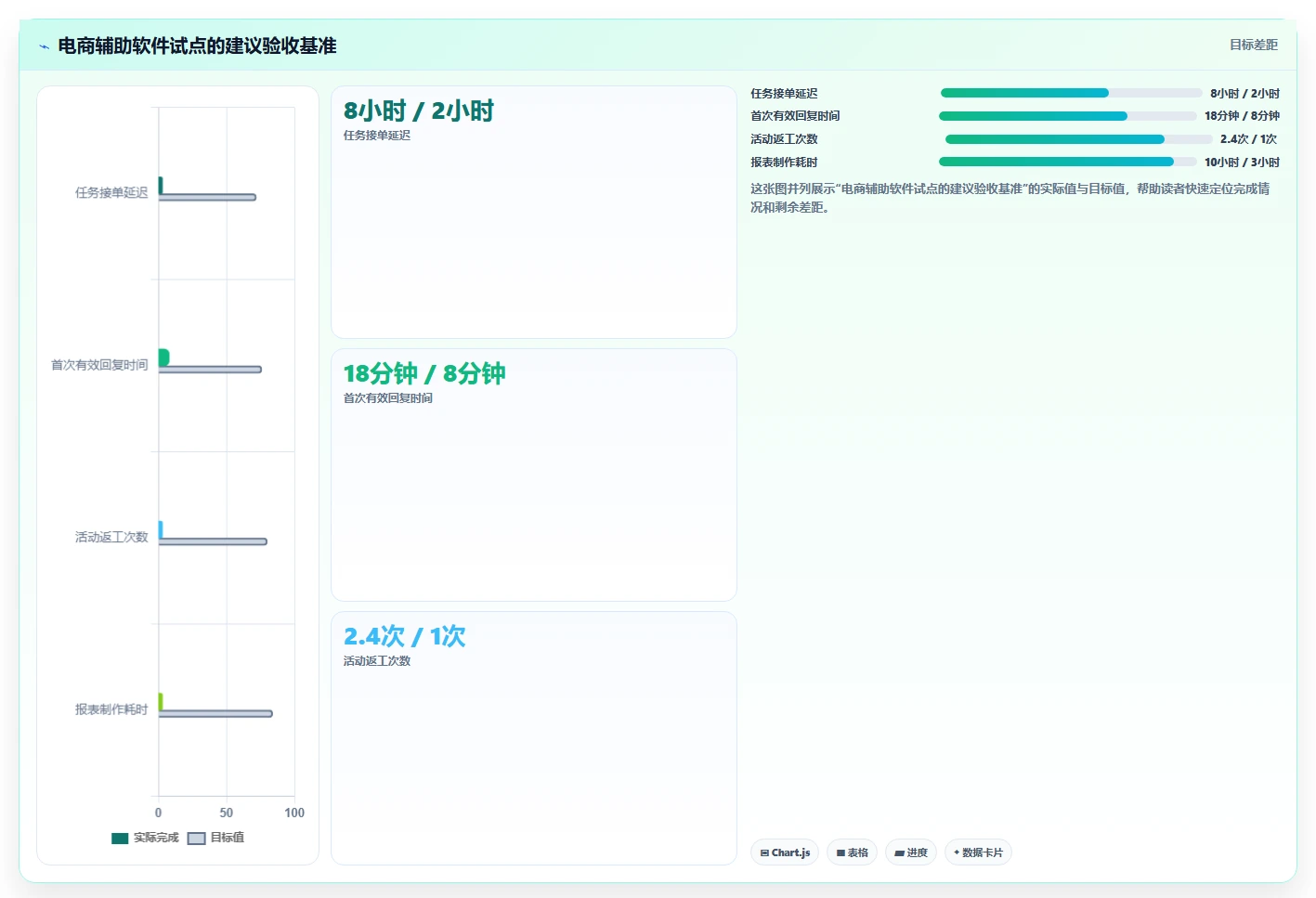
Task: Select the 数据卡片 tag
Action: tap(978, 852)
